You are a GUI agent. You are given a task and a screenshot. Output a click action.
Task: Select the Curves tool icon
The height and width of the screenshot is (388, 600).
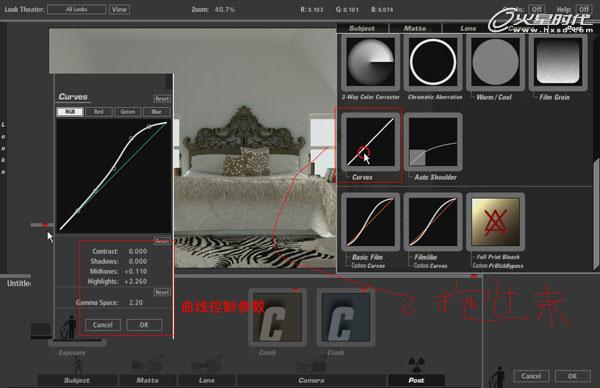[370, 142]
